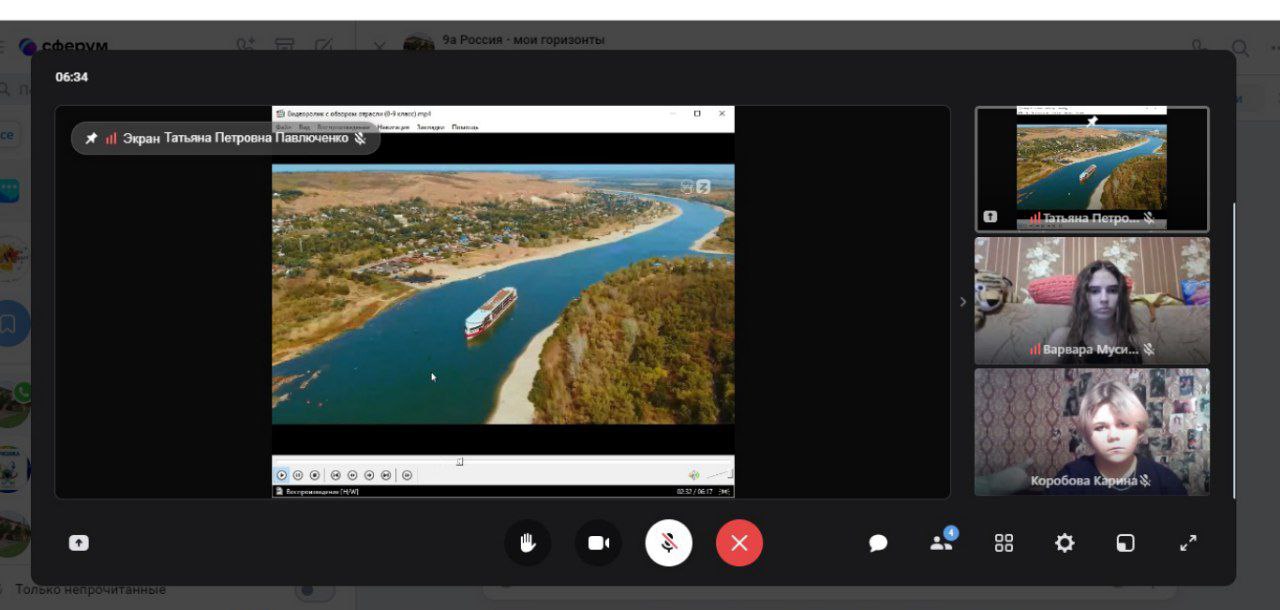Screen dimensions: 1280x610
Task: Open the Воспроизведение menu in shared player
Action: [344, 127]
